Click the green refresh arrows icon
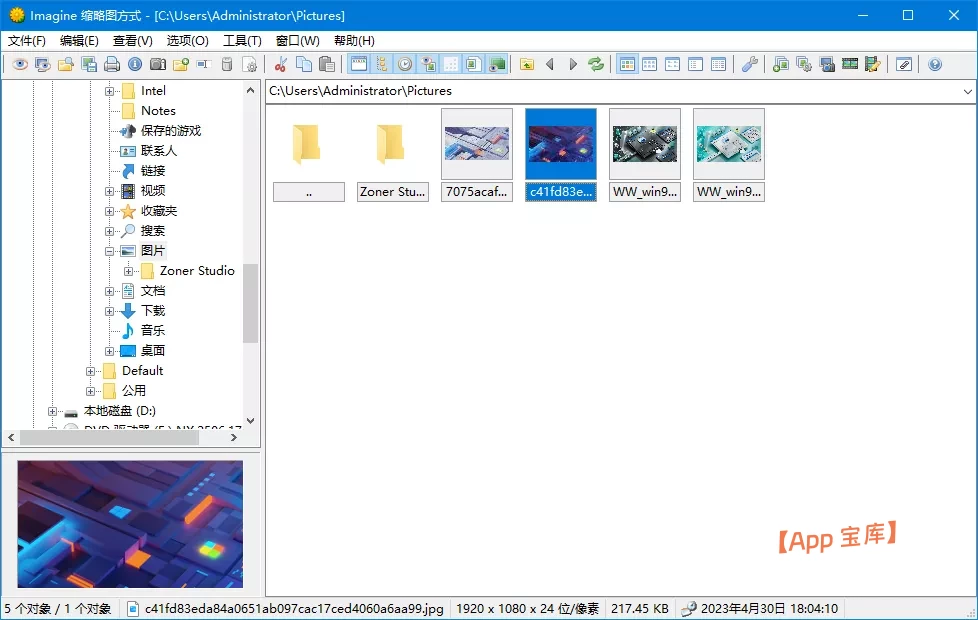The width and height of the screenshot is (978, 620). click(x=596, y=64)
